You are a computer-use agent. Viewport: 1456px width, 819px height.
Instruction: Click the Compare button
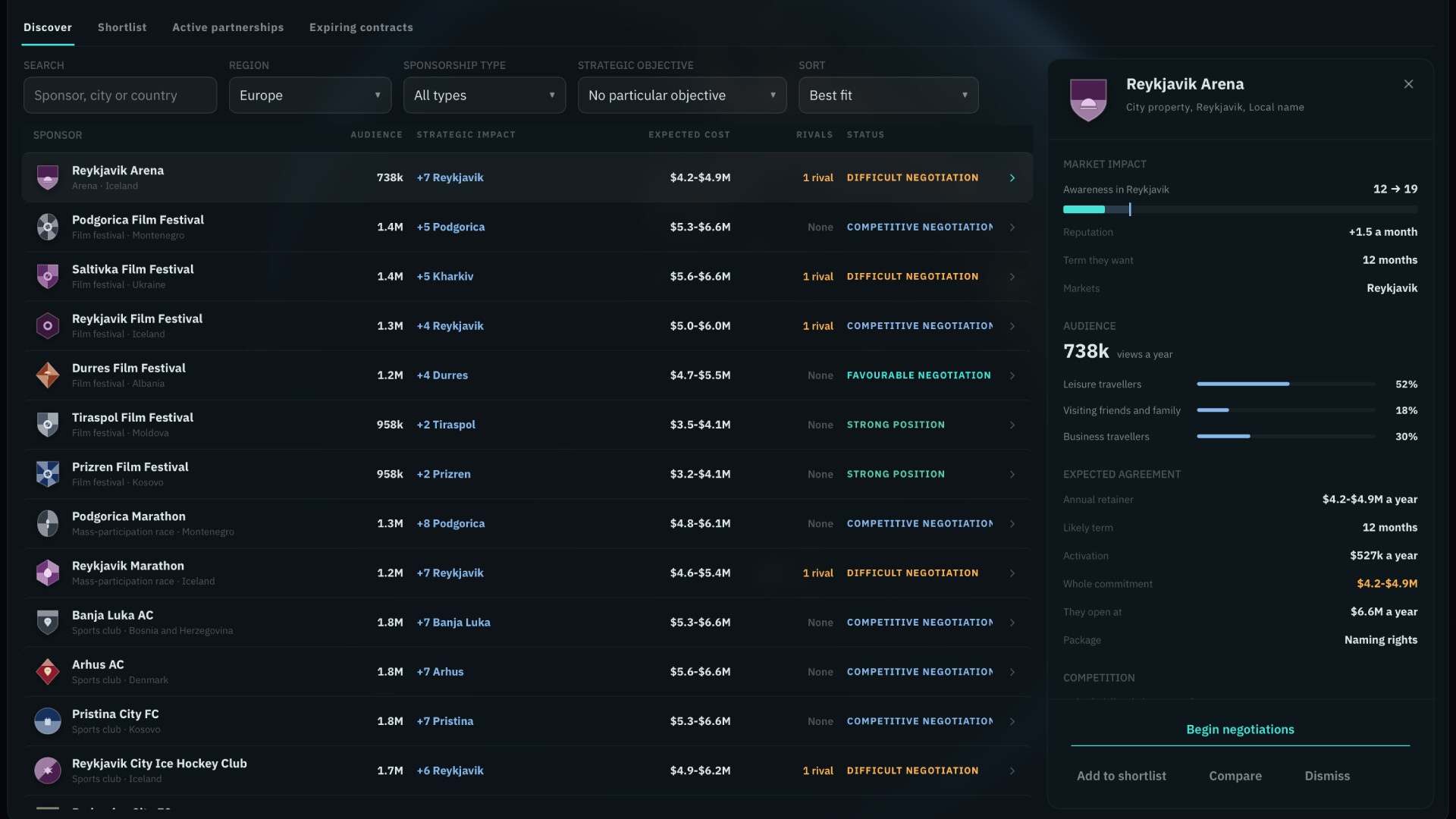tap(1235, 776)
